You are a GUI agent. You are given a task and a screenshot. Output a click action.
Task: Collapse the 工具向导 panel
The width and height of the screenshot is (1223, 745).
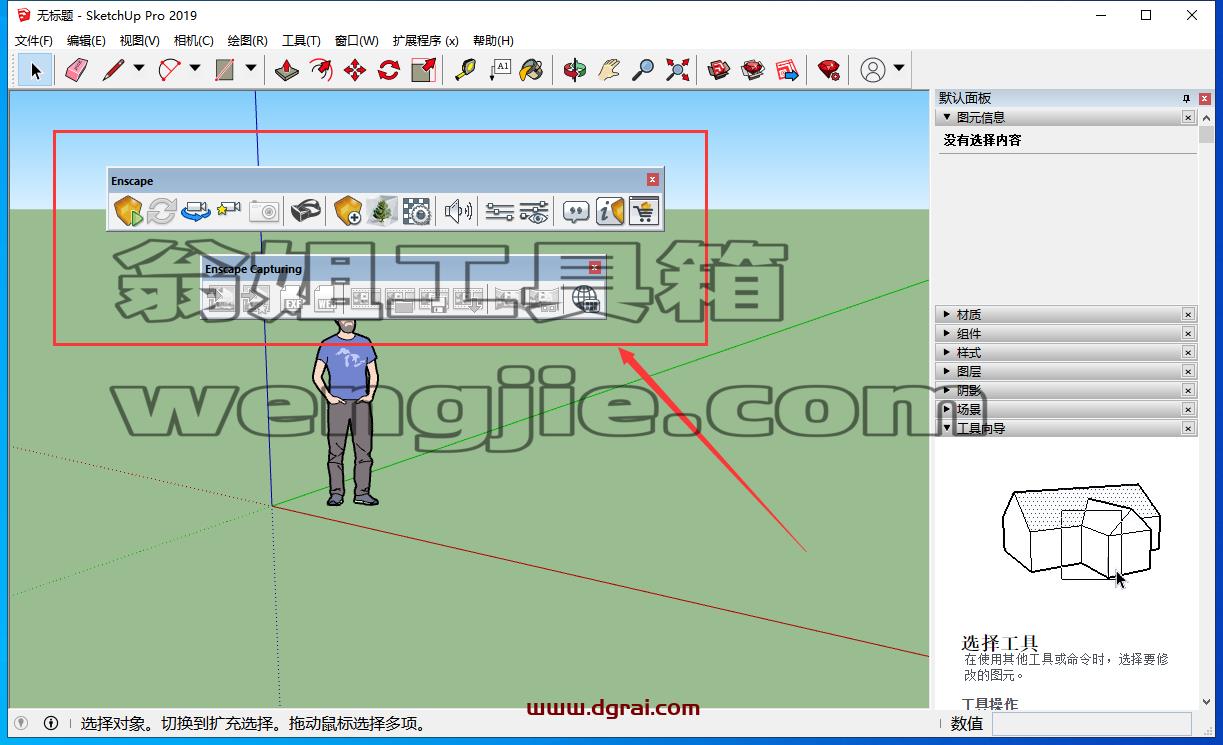[x=947, y=428]
